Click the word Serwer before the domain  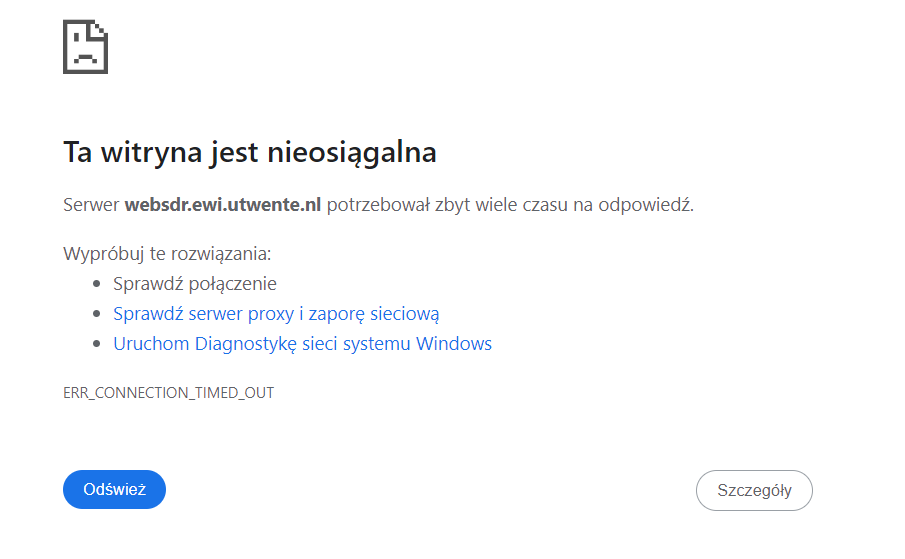click(91, 205)
